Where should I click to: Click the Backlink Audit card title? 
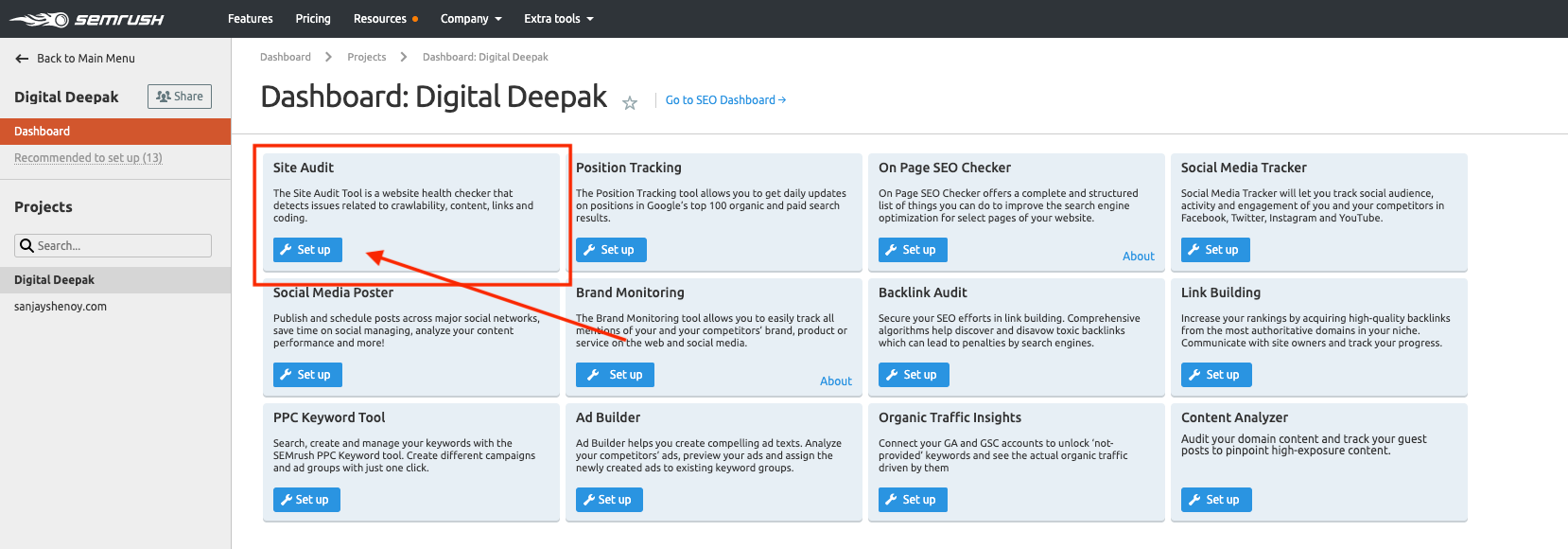[x=923, y=292]
